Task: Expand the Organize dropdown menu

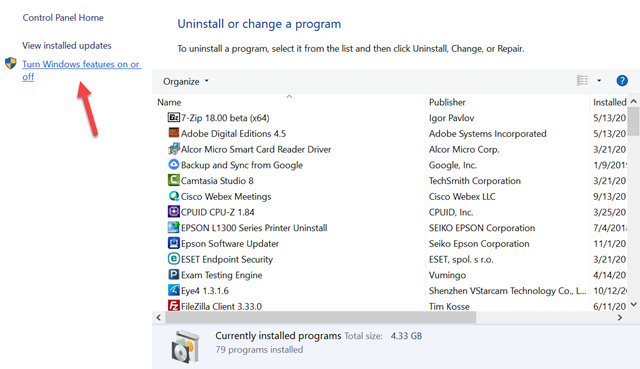Action: click(x=186, y=81)
